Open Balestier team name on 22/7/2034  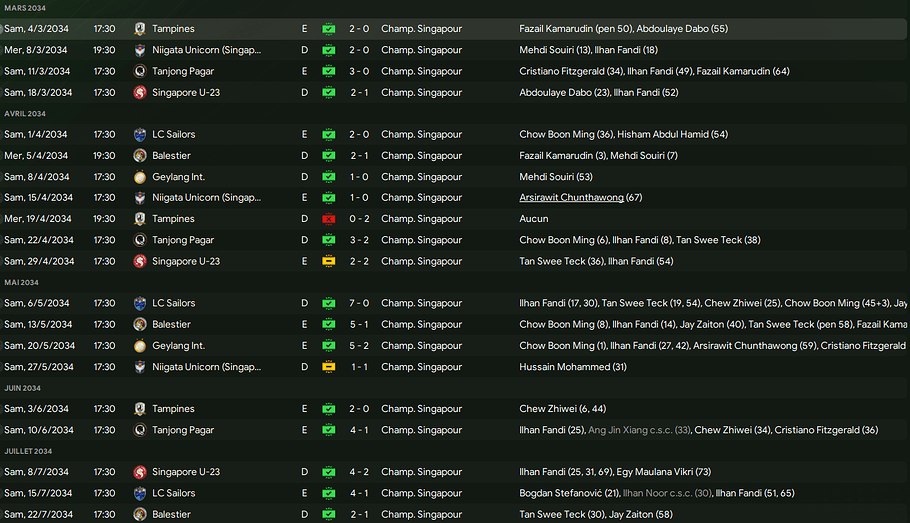tap(171, 514)
